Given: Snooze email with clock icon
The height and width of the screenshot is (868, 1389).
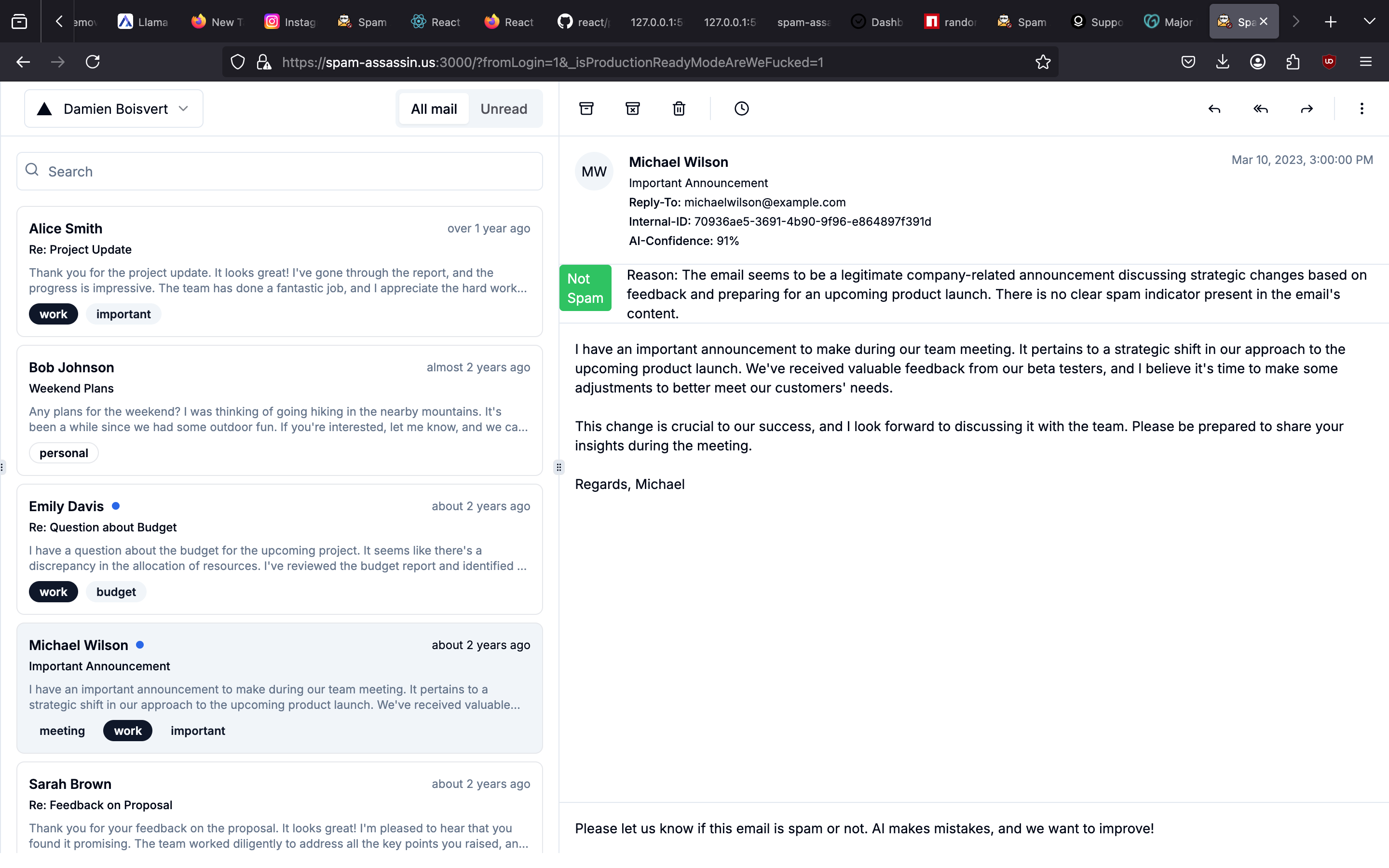Looking at the screenshot, I should 742,108.
